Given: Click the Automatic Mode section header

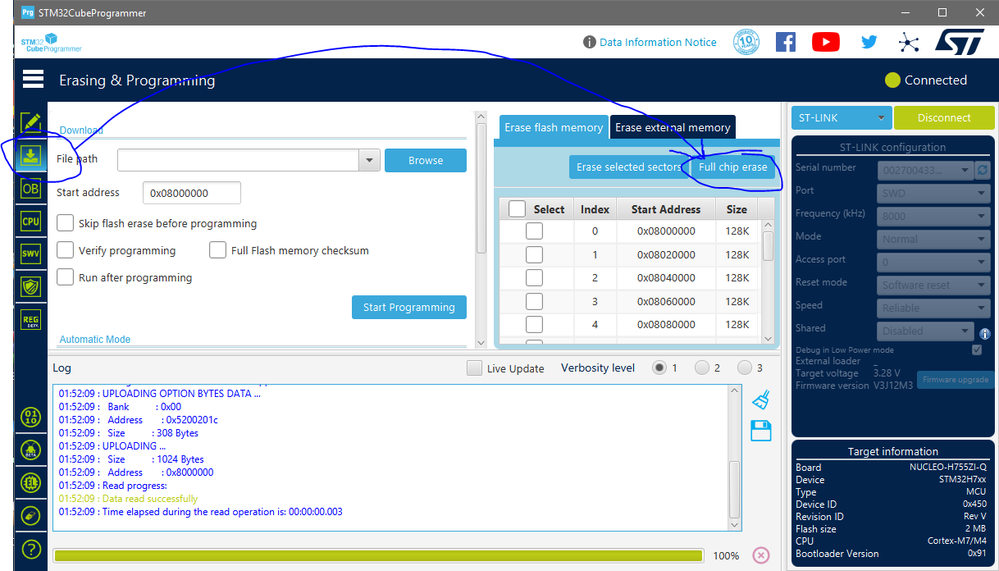Looking at the screenshot, I should point(95,339).
